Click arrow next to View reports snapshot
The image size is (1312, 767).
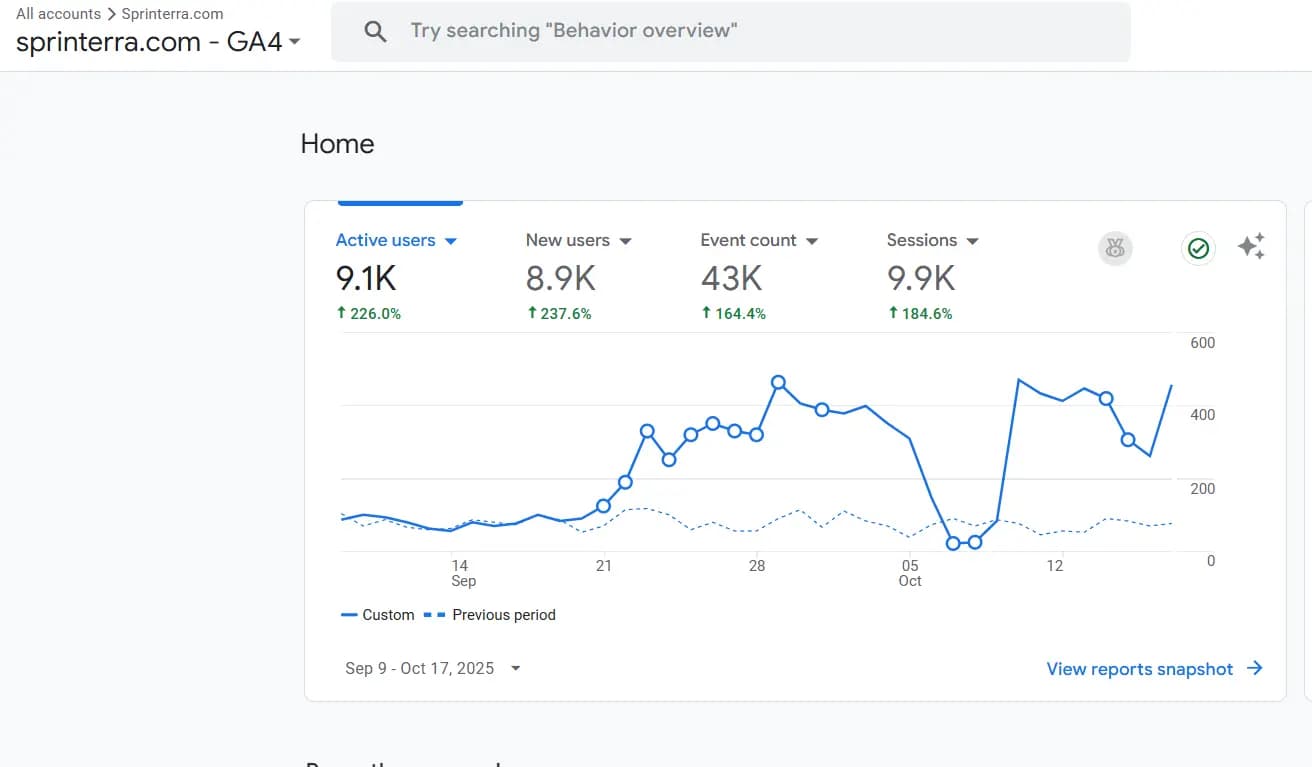1255,669
